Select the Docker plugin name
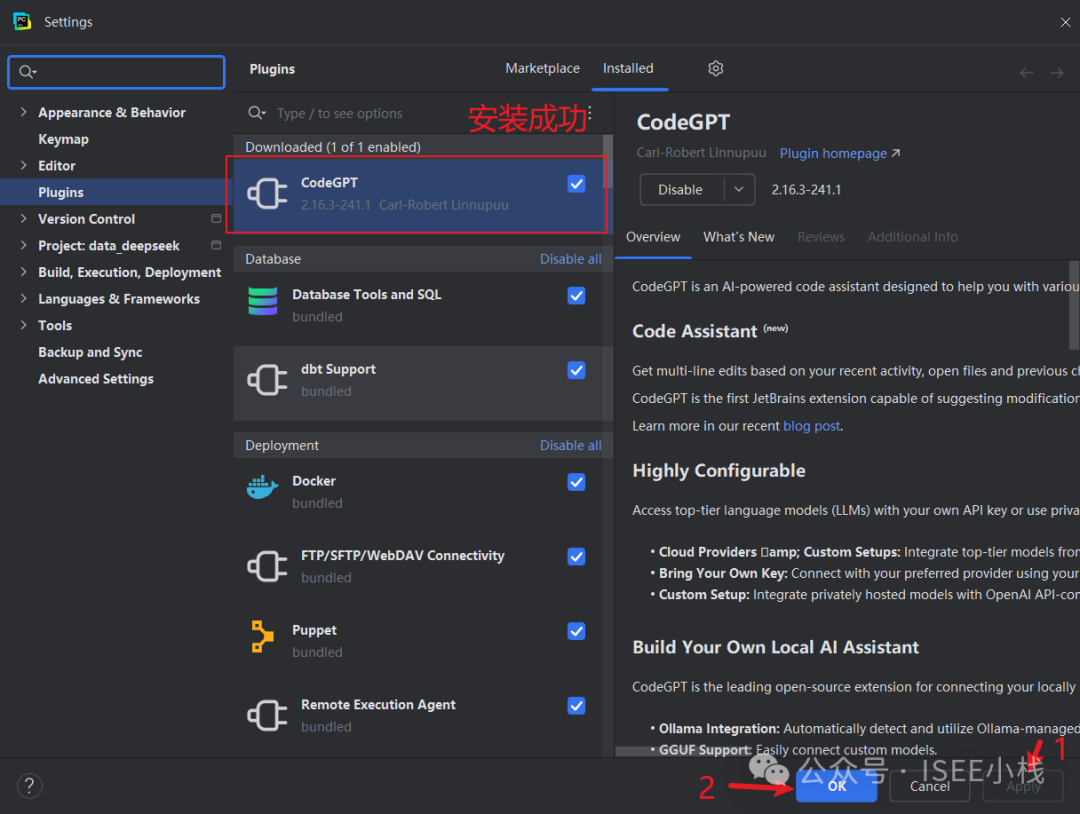Screen dimensions: 1080x814 [x=314, y=481]
